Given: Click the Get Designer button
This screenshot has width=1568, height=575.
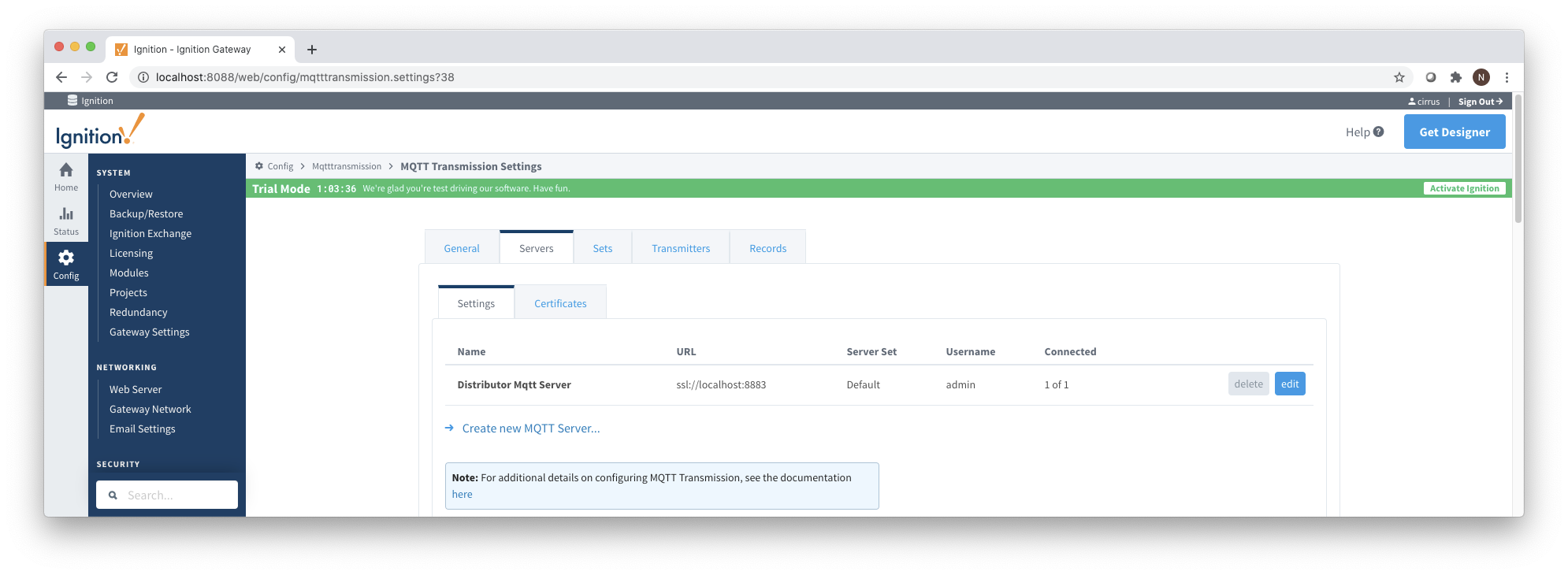Looking at the screenshot, I should coord(1455,132).
